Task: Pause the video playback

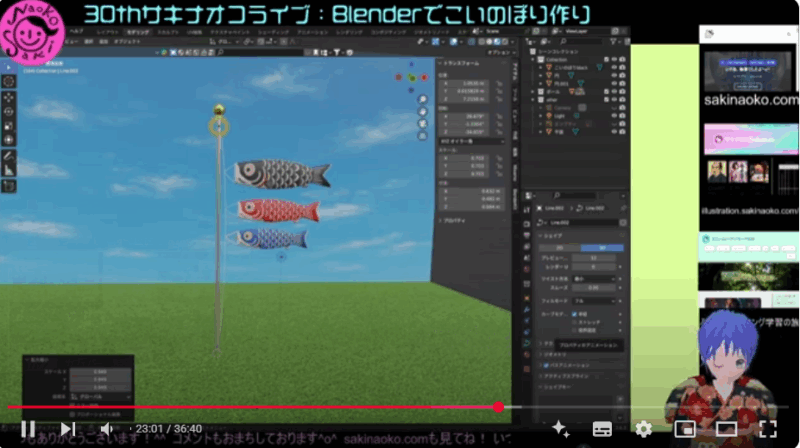Action: click(x=27, y=429)
